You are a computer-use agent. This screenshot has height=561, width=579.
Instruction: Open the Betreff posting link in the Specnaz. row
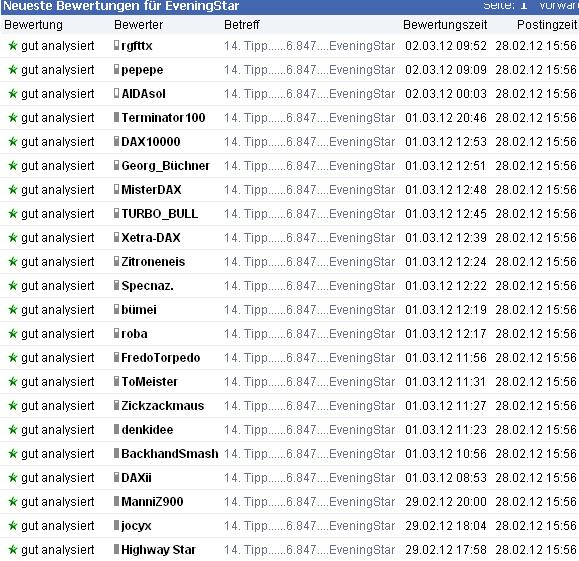309,286
